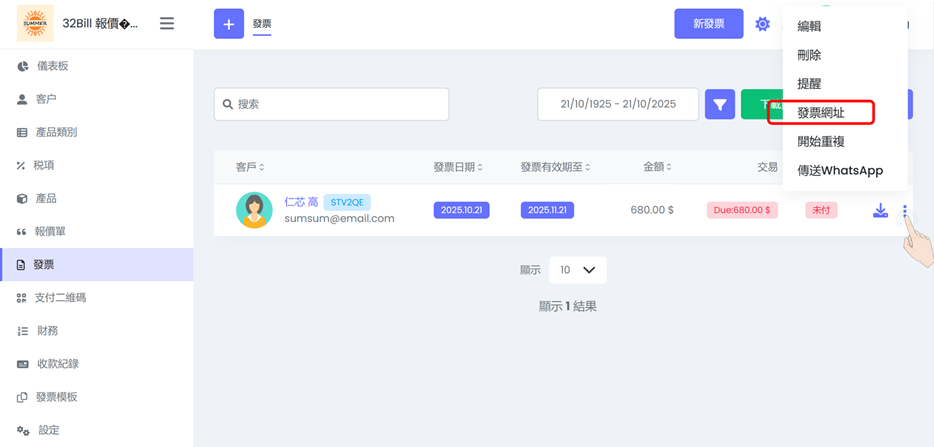Select 發票網址 from context menu

coord(821,113)
